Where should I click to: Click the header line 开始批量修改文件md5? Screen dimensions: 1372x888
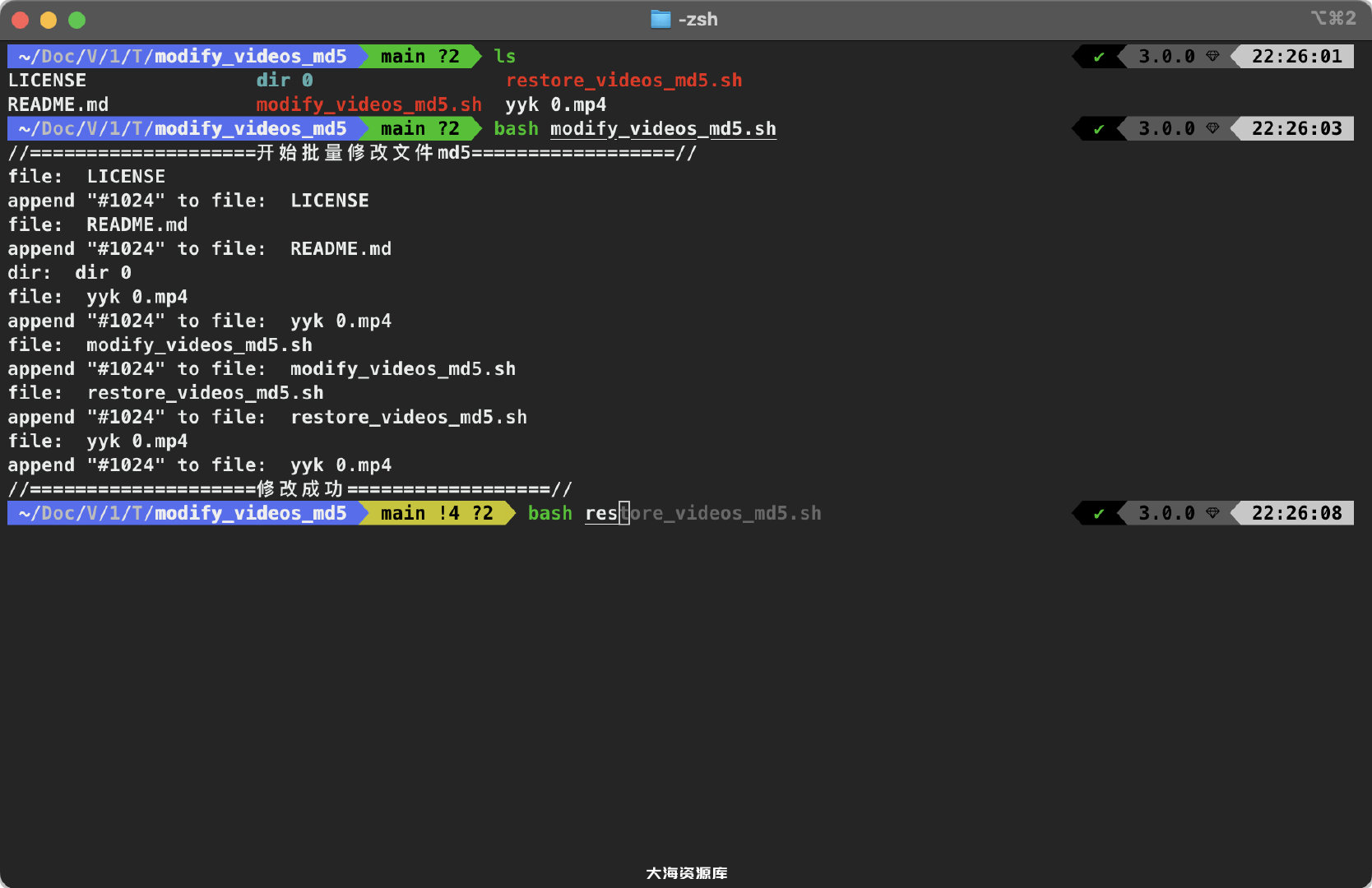[352, 153]
